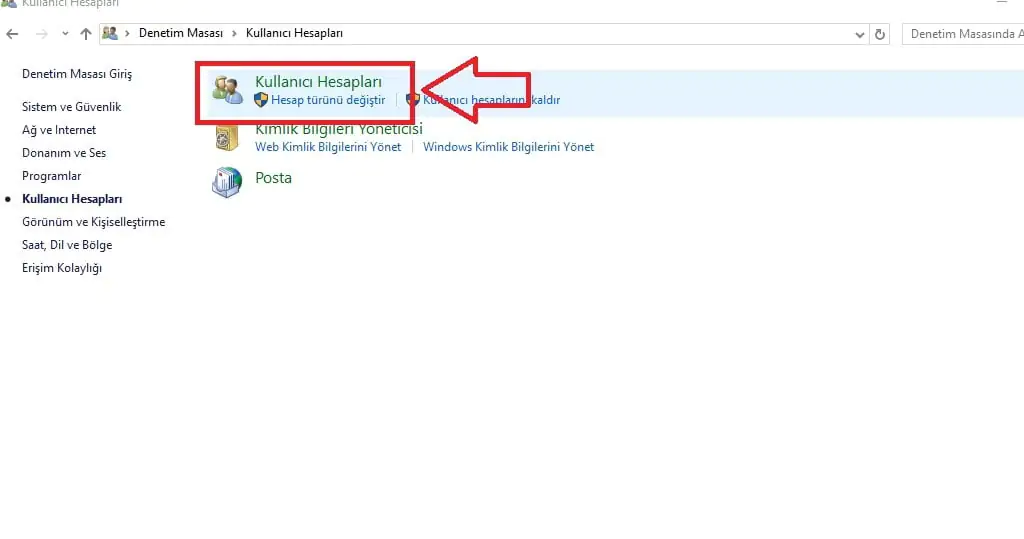Open the green Kullanıcı Hesapları heading
The image size is (1024, 539).
[x=318, y=82]
